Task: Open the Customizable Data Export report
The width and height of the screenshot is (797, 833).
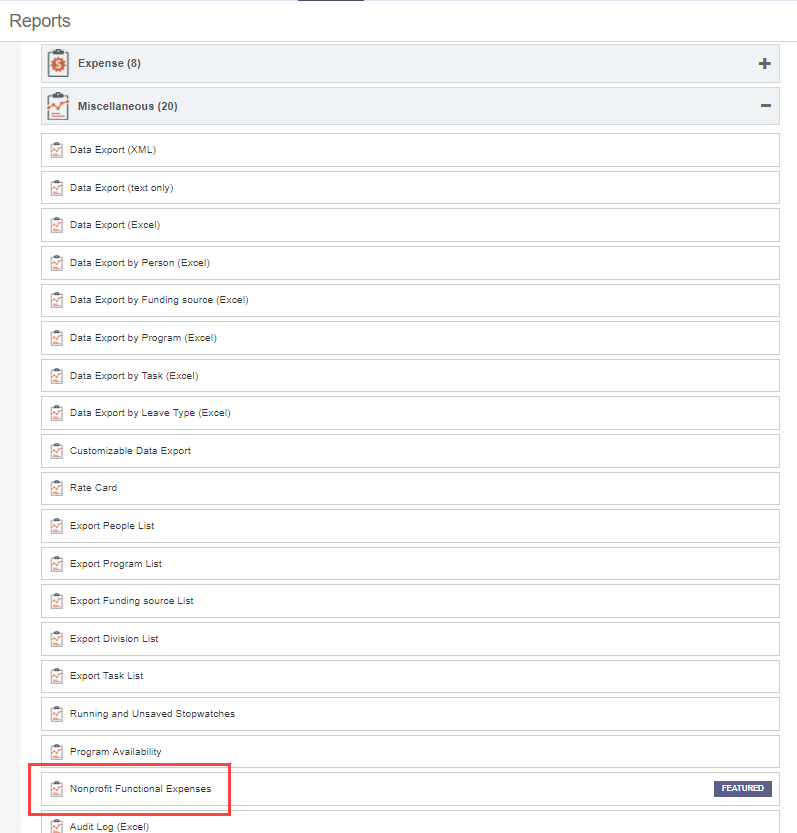Action: [410, 451]
